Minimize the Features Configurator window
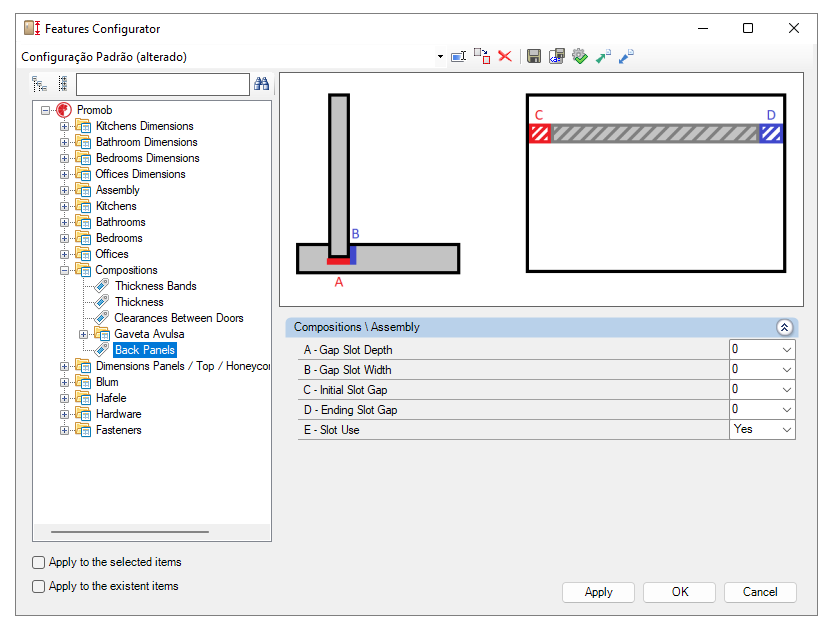Image resolution: width=835 pixels, height=637 pixels. (x=703, y=28)
